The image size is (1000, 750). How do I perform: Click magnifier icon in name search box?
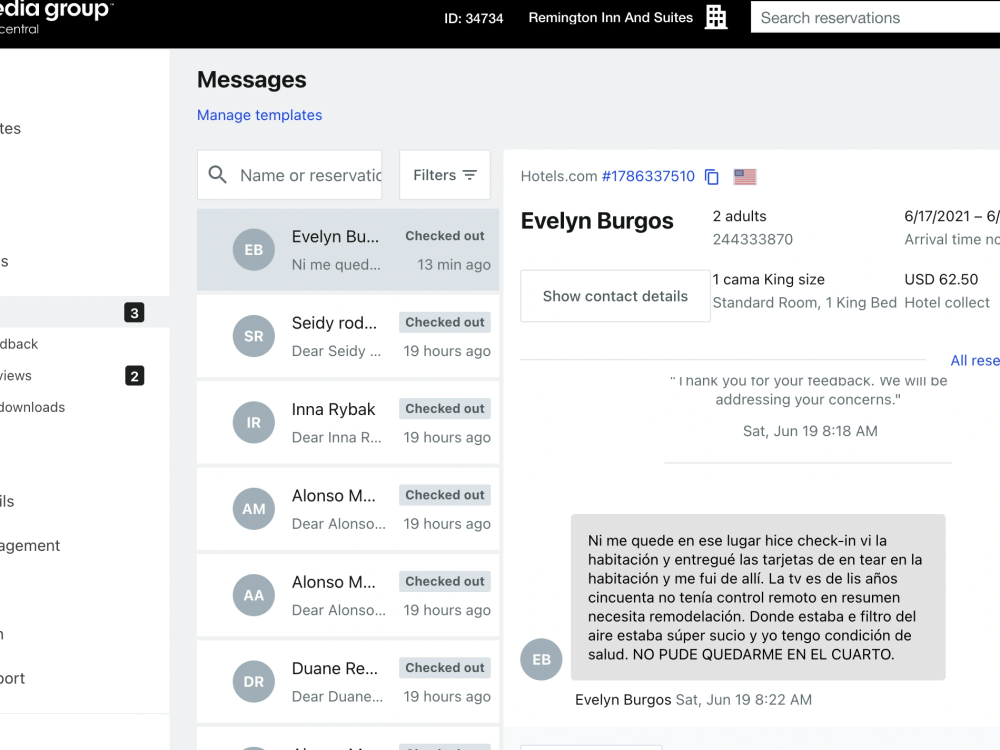point(217,175)
